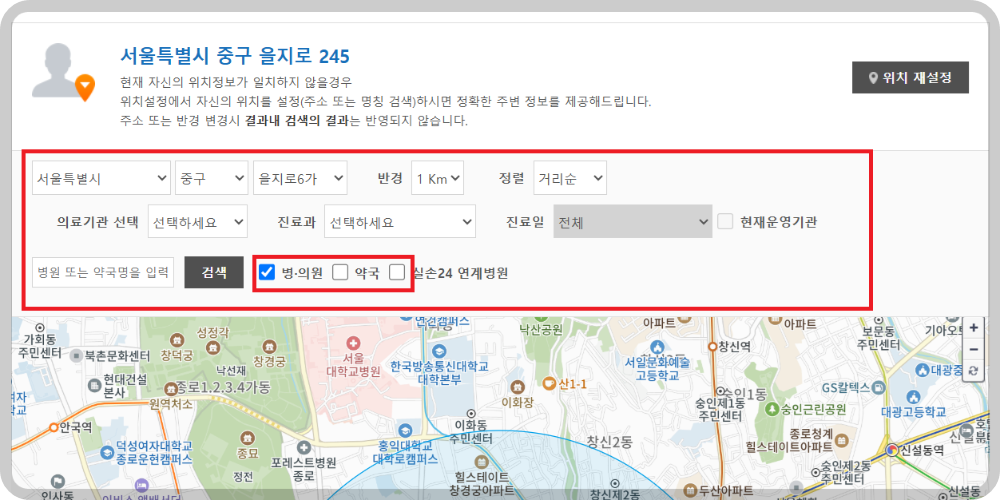Image resolution: width=1000 pixels, height=500 pixels.
Task: Click the 종로청계 힐스테이트아파트 marker
Action: (x=842, y=441)
